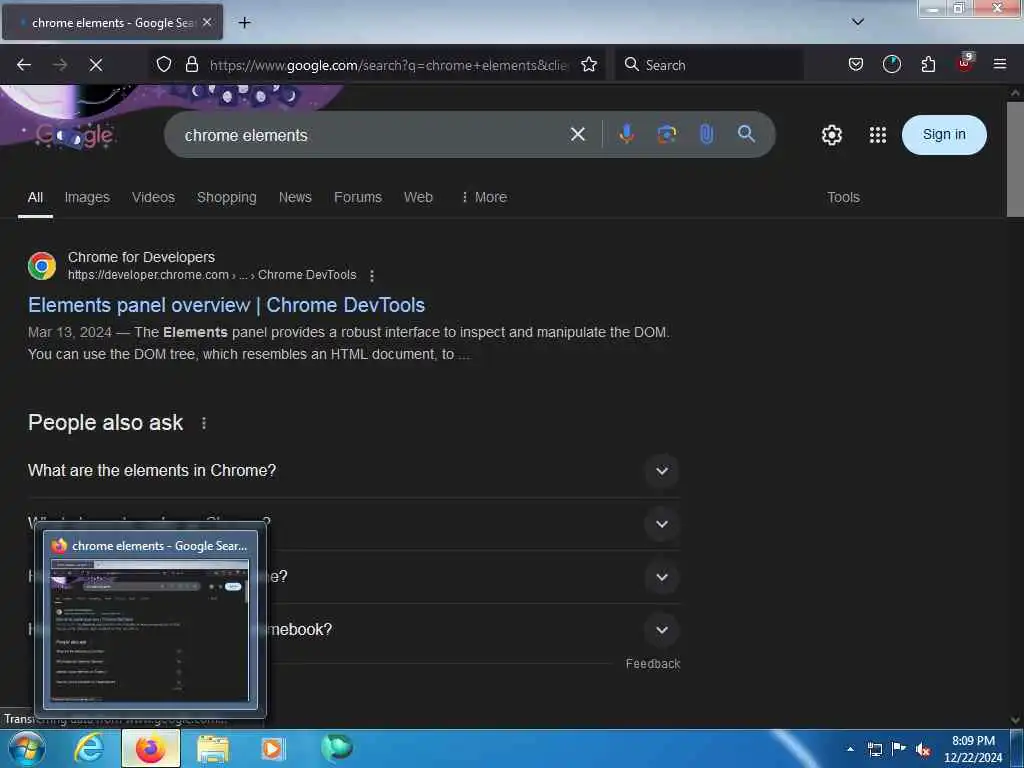Open the Firefox hamburger application menu

[1000, 64]
